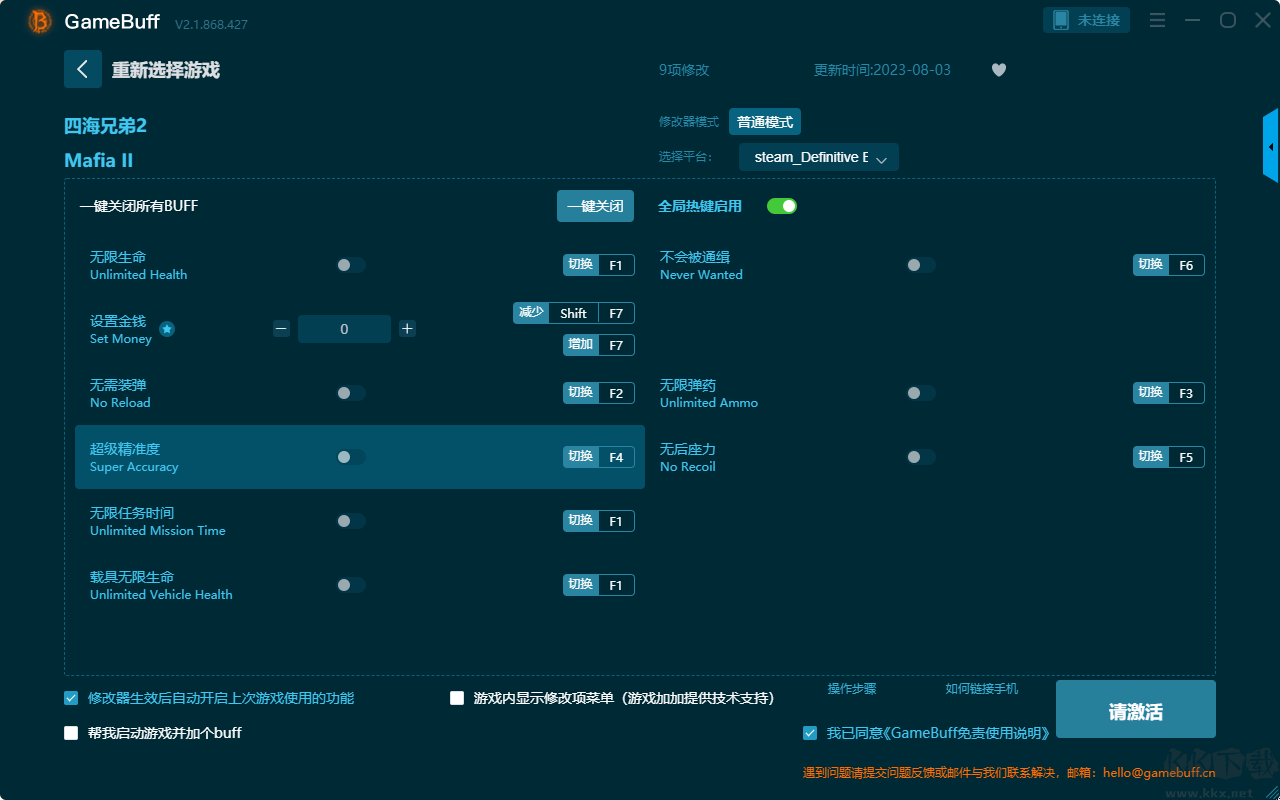Enable Unlimited Ammo switch
The width and height of the screenshot is (1280, 800).
coord(921,393)
